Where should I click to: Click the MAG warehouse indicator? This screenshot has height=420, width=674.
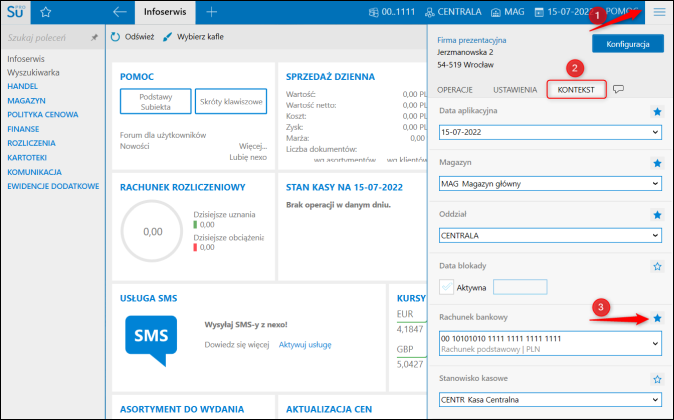pos(508,12)
